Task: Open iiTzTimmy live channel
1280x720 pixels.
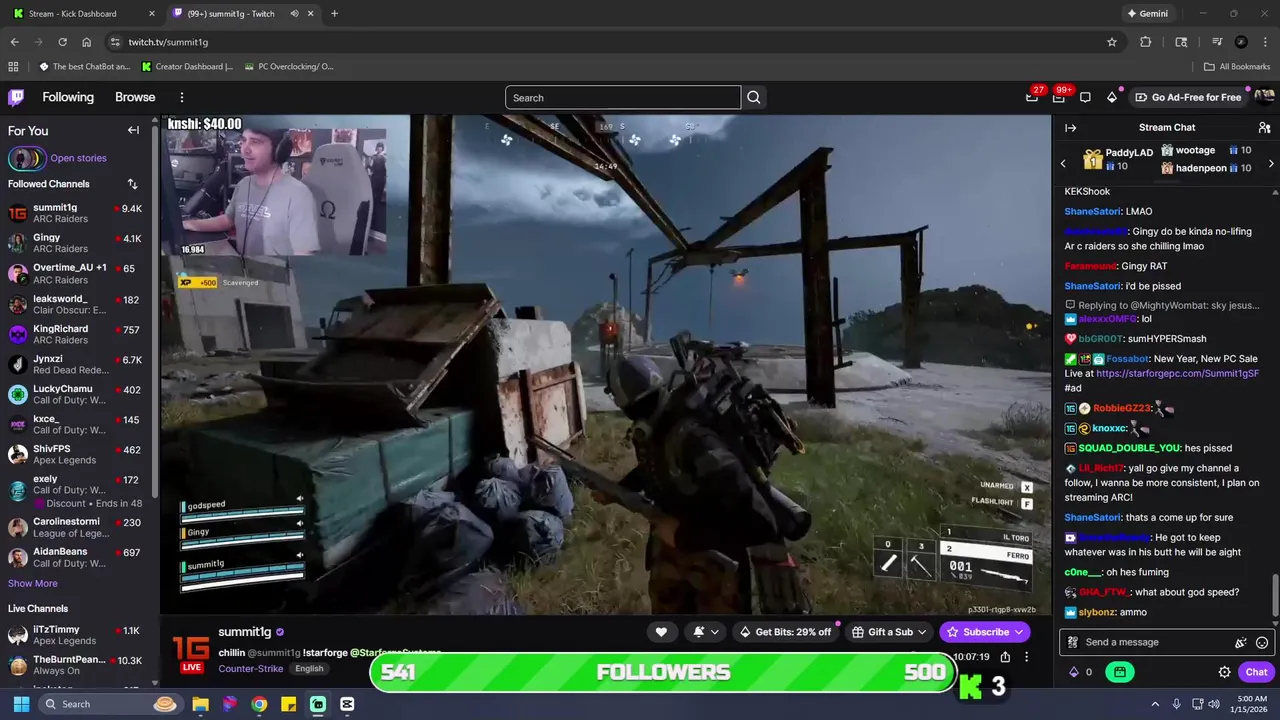Action: (x=75, y=636)
